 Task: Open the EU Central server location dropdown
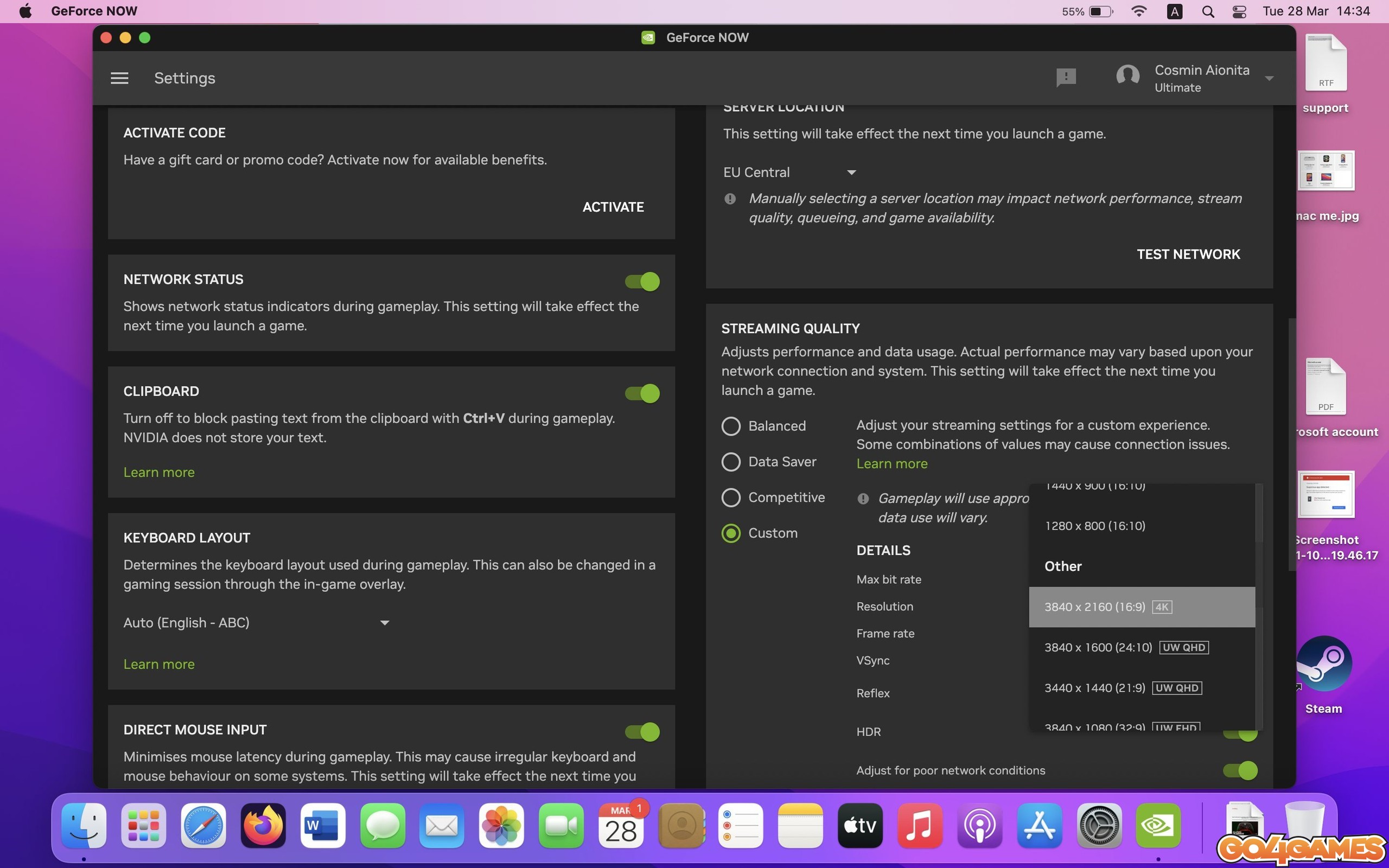click(790, 172)
